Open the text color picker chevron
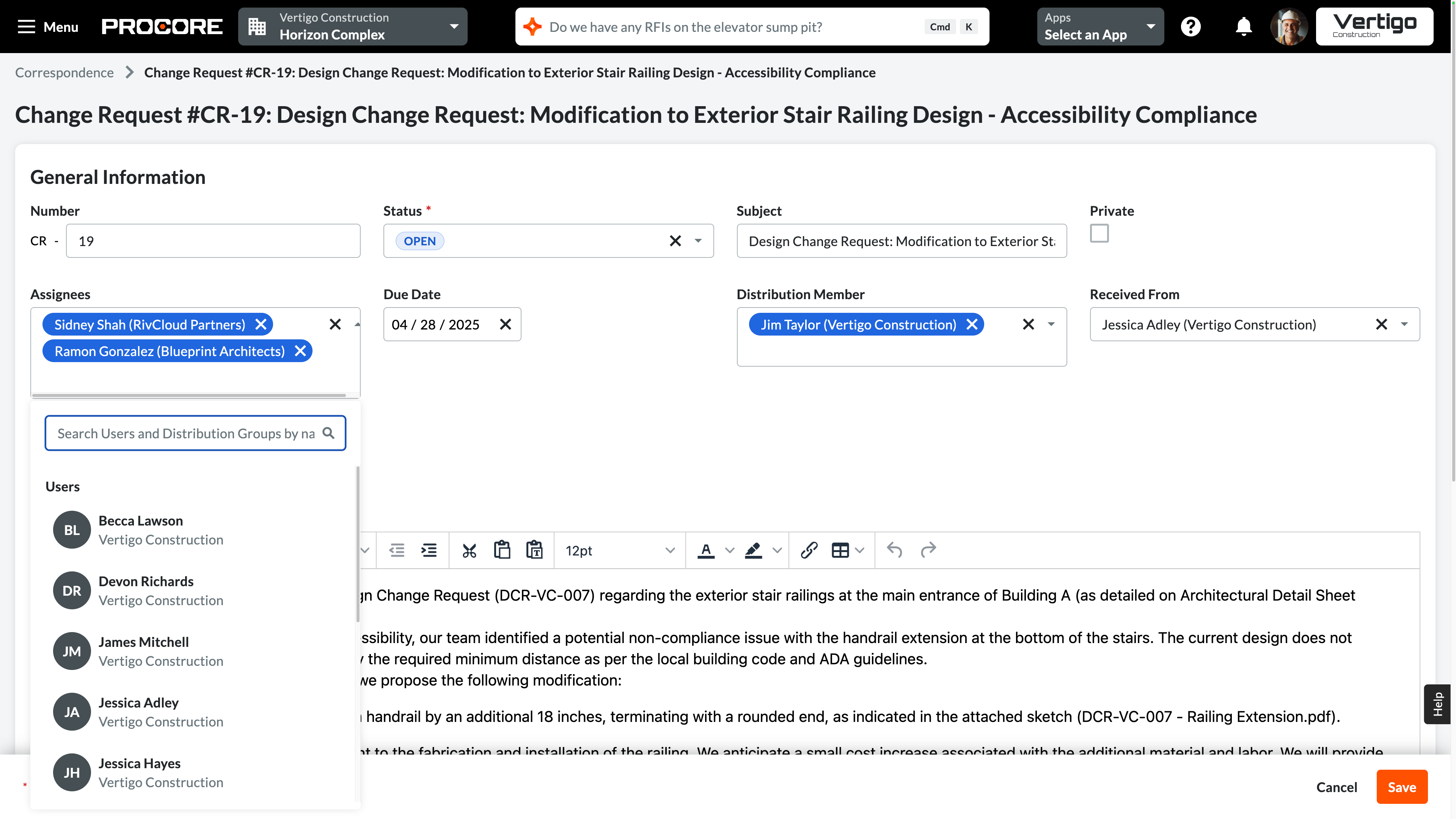1456x819 pixels. [x=730, y=550]
